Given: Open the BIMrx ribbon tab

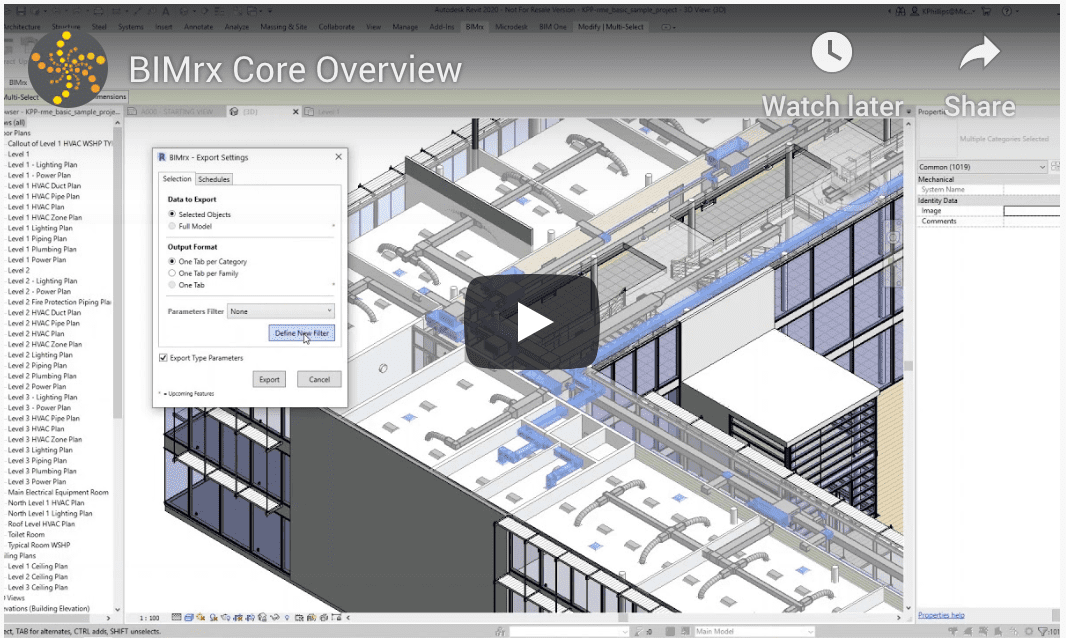Looking at the screenshot, I should pyautogui.click(x=475, y=27).
